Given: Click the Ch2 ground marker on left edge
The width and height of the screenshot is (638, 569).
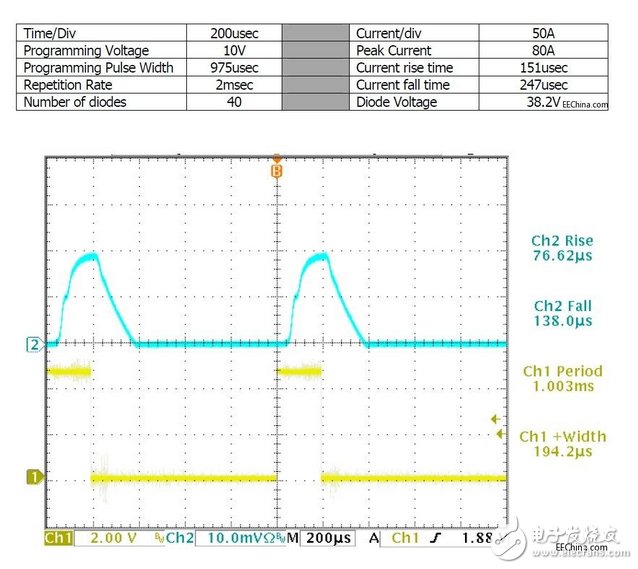Looking at the screenshot, I should [x=32, y=345].
